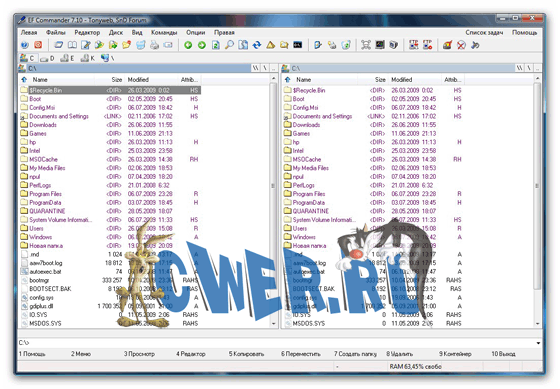The height and width of the screenshot is (389, 560).
Task: Switch to drive D button
Action: click(x=48, y=58)
